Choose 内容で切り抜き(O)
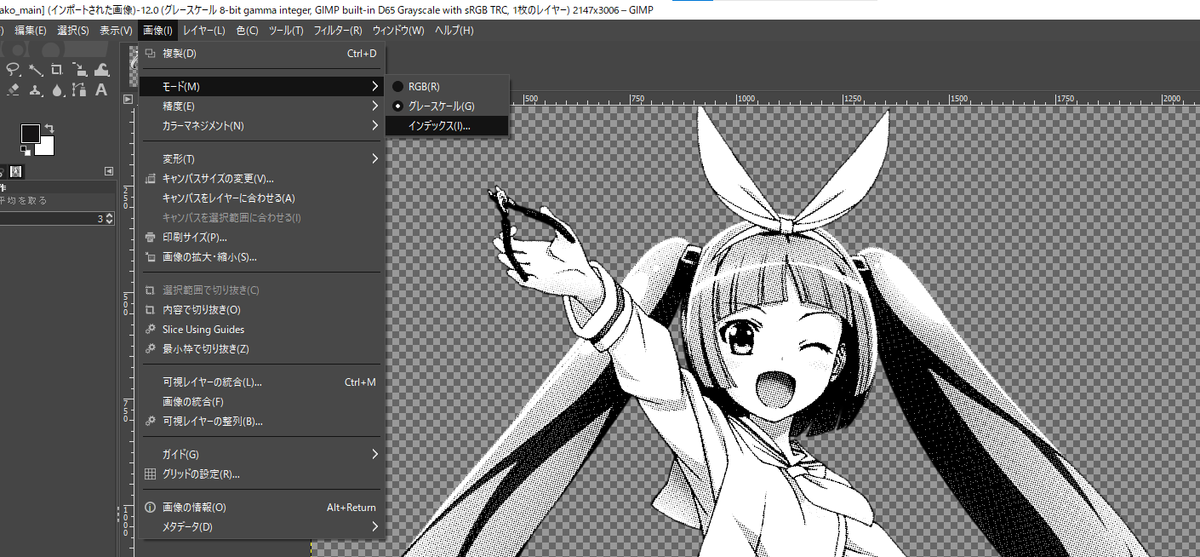Viewport: 1200px width, 557px height. point(260,310)
